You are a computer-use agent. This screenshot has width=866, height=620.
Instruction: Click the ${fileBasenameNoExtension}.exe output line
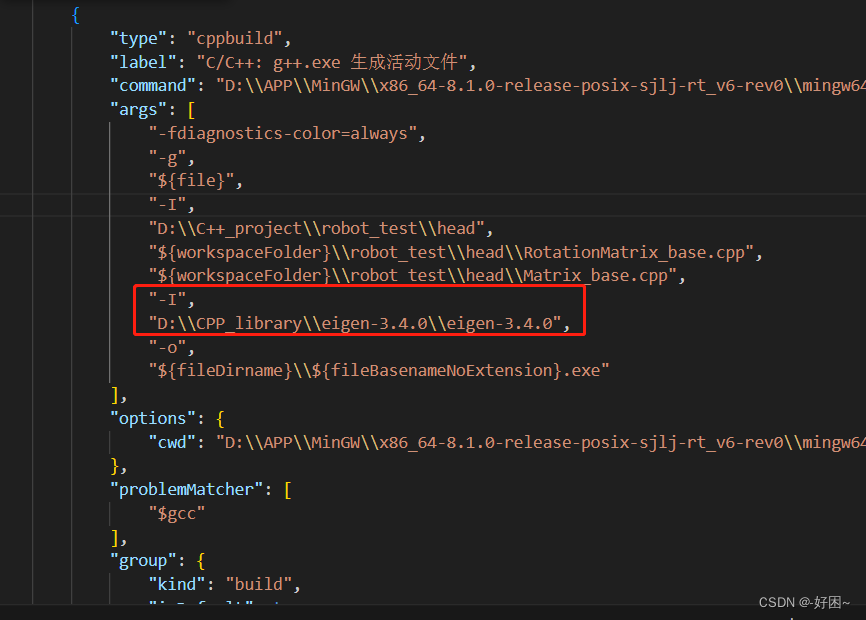379,370
